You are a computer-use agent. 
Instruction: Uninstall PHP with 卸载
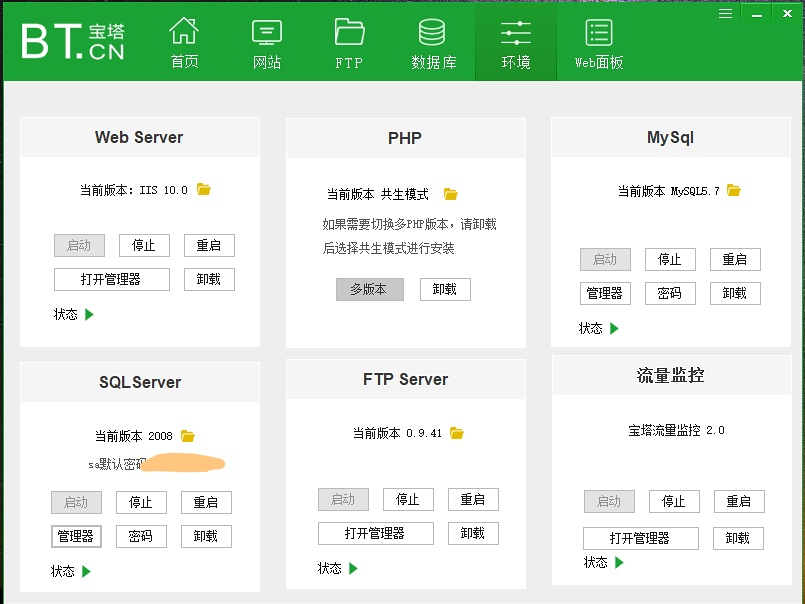click(445, 290)
